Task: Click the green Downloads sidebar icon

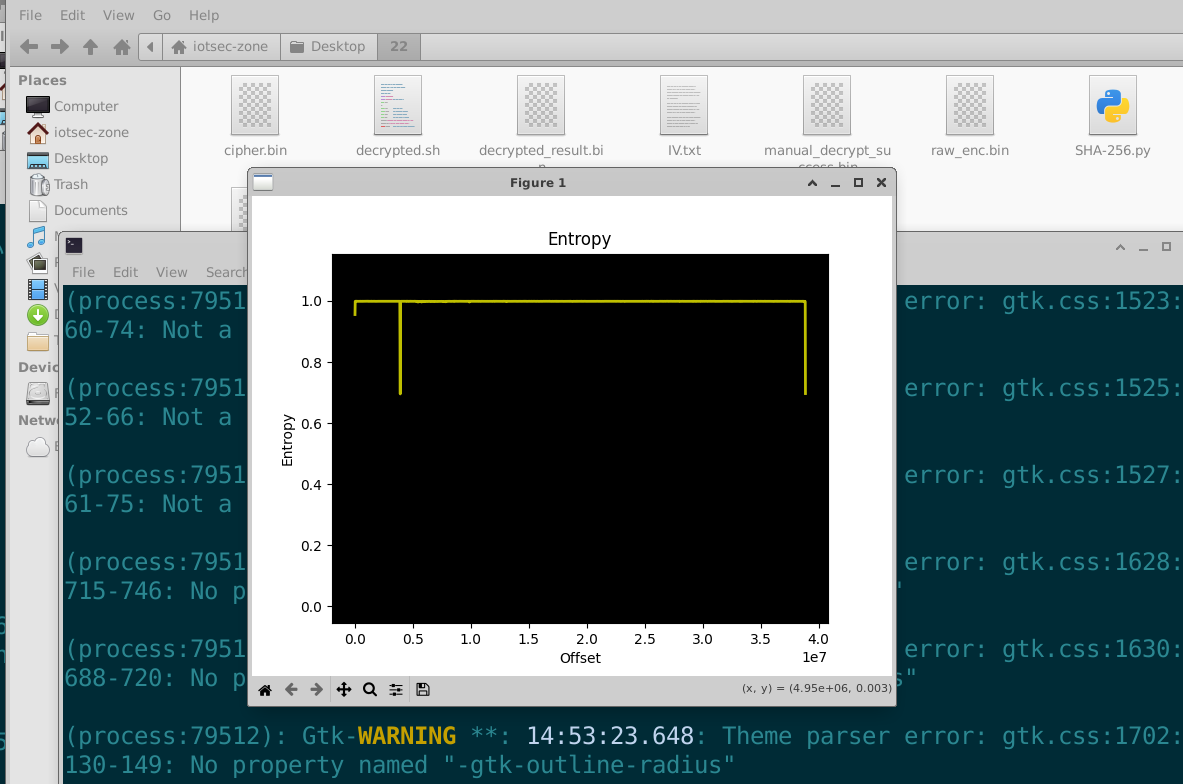Action: pos(38,315)
